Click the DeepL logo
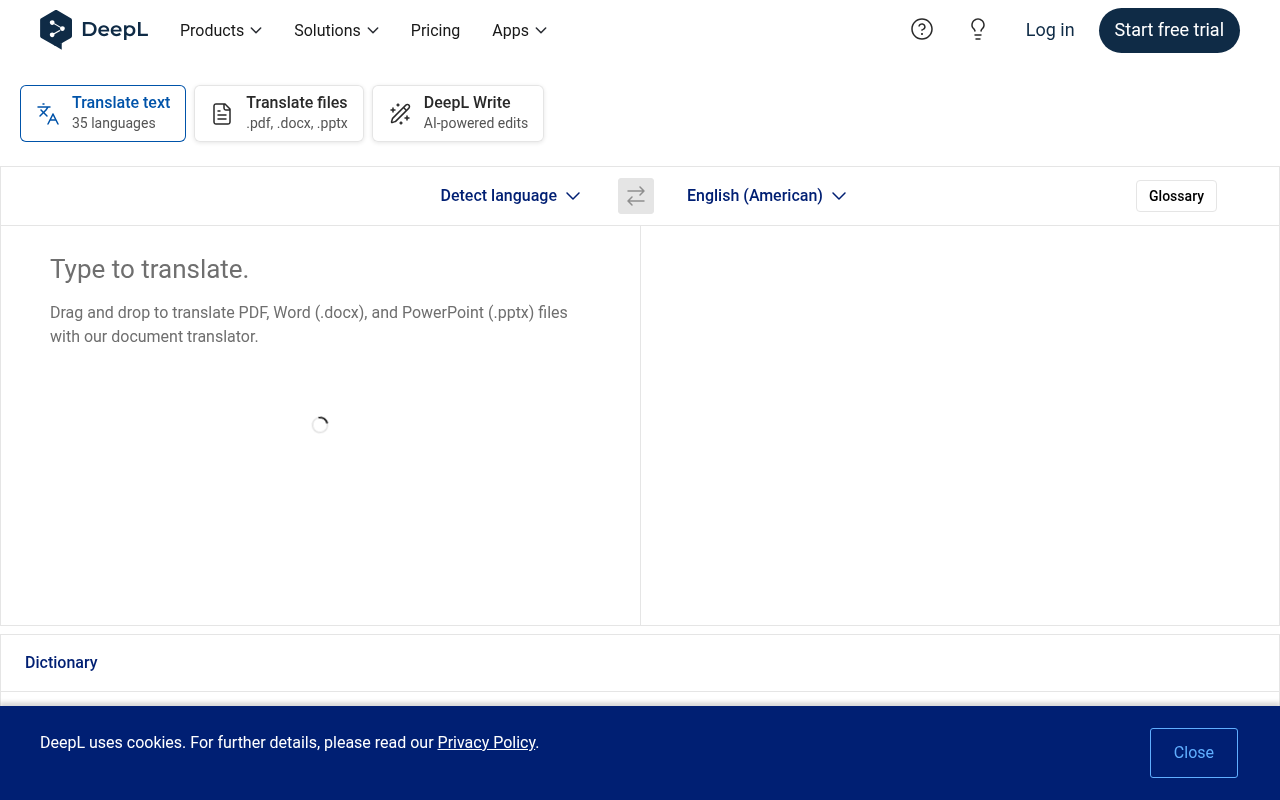The width and height of the screenshot is (1280, 800). [x=94, y=30]
